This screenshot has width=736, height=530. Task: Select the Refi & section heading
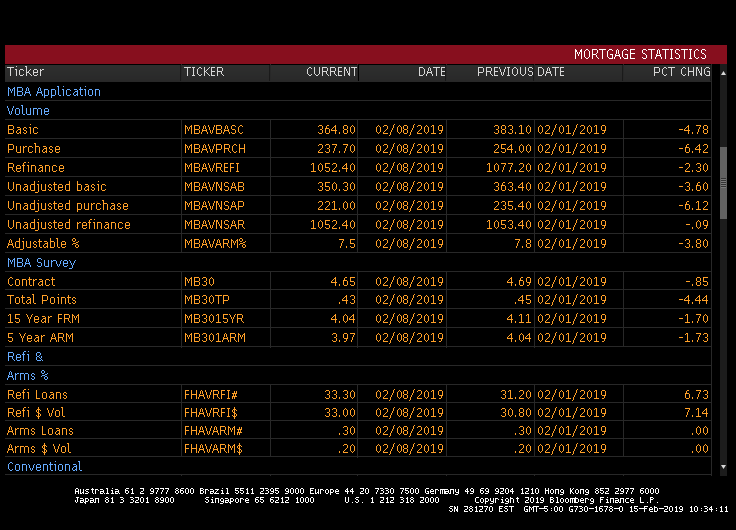click(x=25, y=357)
